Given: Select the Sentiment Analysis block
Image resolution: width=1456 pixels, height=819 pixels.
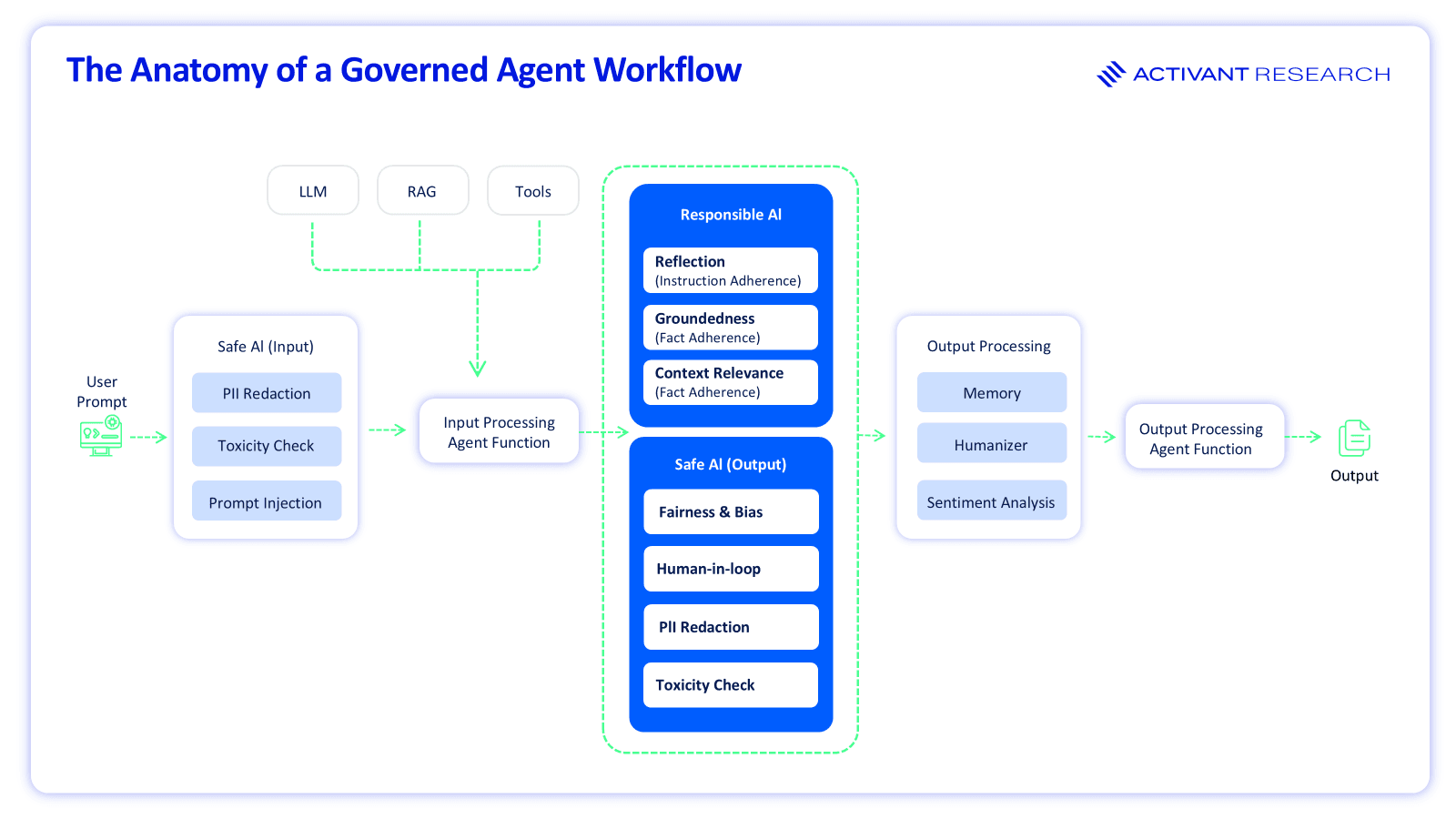Looking at the screenshot, I should 991,502.
